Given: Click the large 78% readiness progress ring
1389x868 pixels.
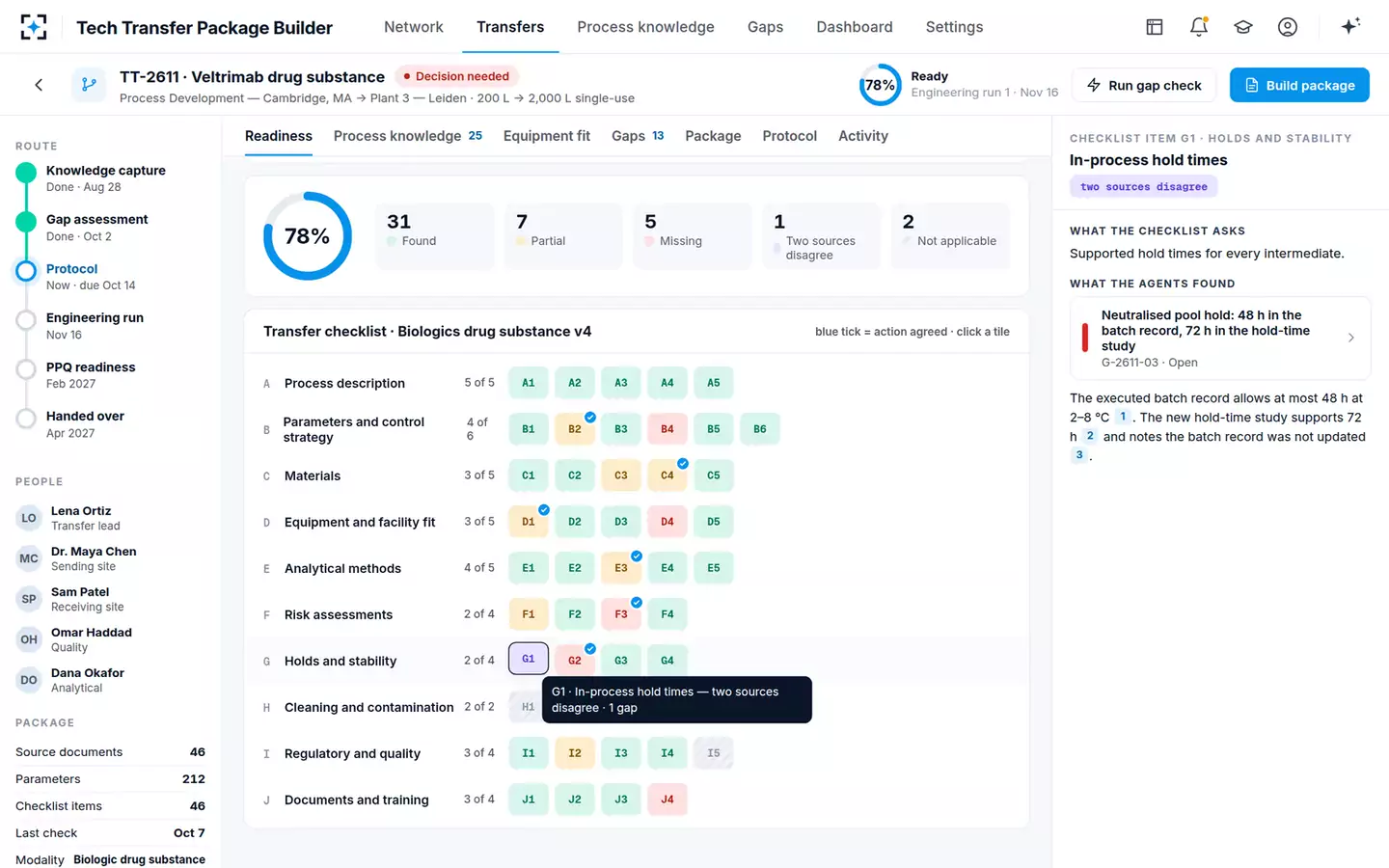Looking at the screenshot, I should coord(308,236).
